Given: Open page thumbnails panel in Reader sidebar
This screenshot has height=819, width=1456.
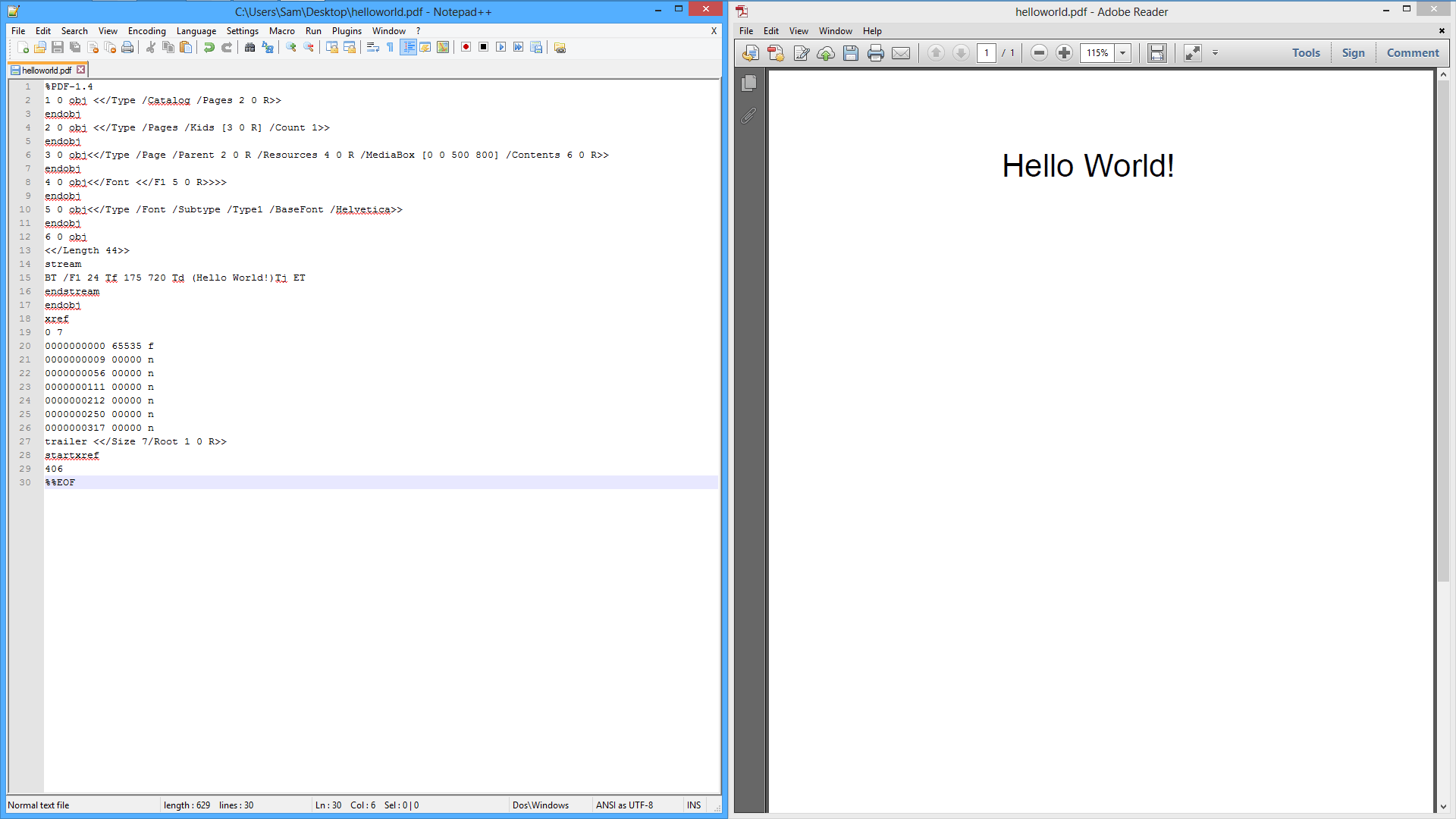Looking at the screenshot, I should 749,83.
